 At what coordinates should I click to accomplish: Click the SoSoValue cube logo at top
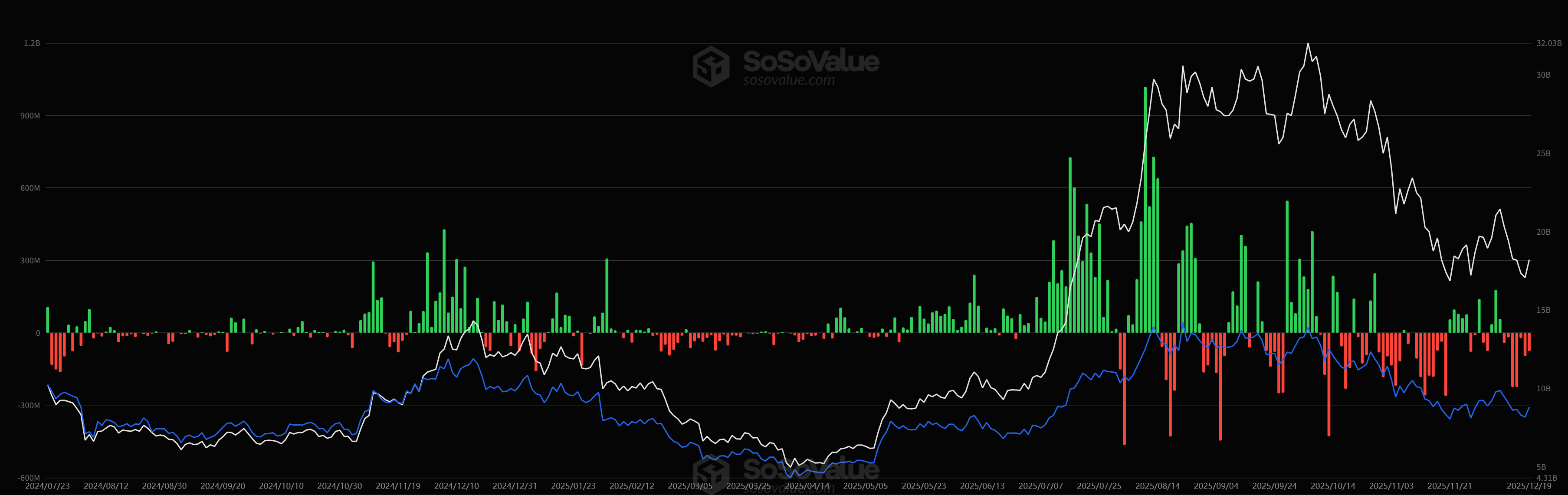coord(710,66)
